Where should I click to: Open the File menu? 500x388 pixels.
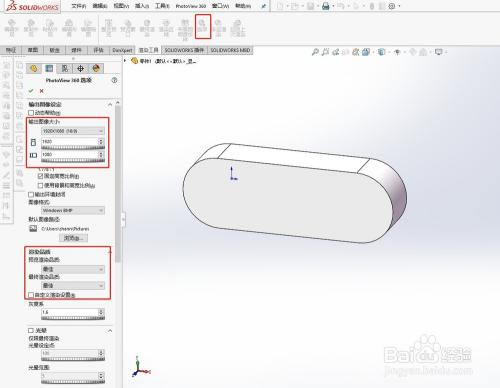(x=79, y=6)
